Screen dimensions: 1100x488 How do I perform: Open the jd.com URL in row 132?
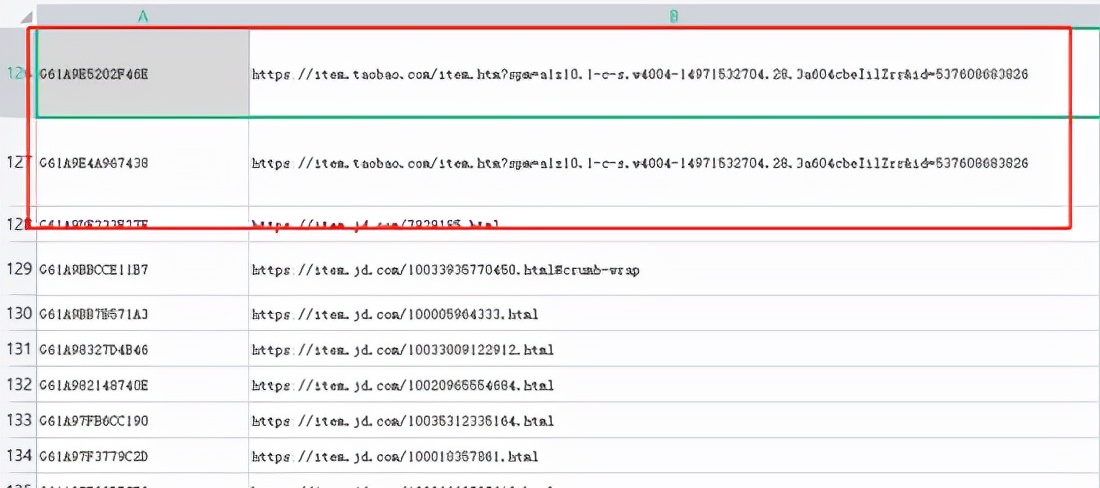coord(403,385)
